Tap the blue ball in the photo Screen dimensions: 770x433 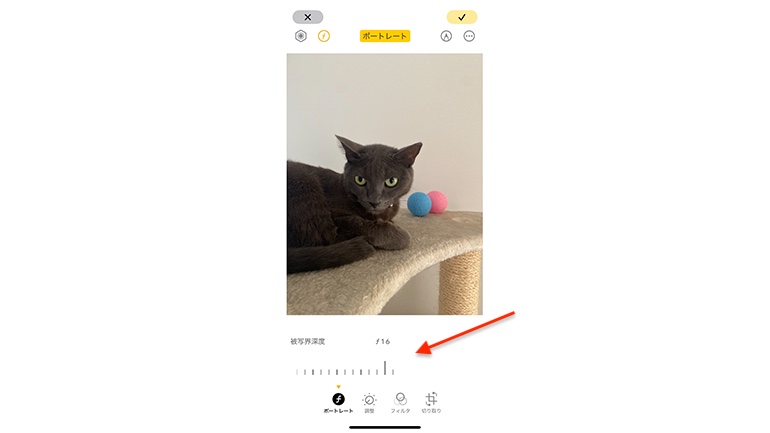(x=419, y=204)
